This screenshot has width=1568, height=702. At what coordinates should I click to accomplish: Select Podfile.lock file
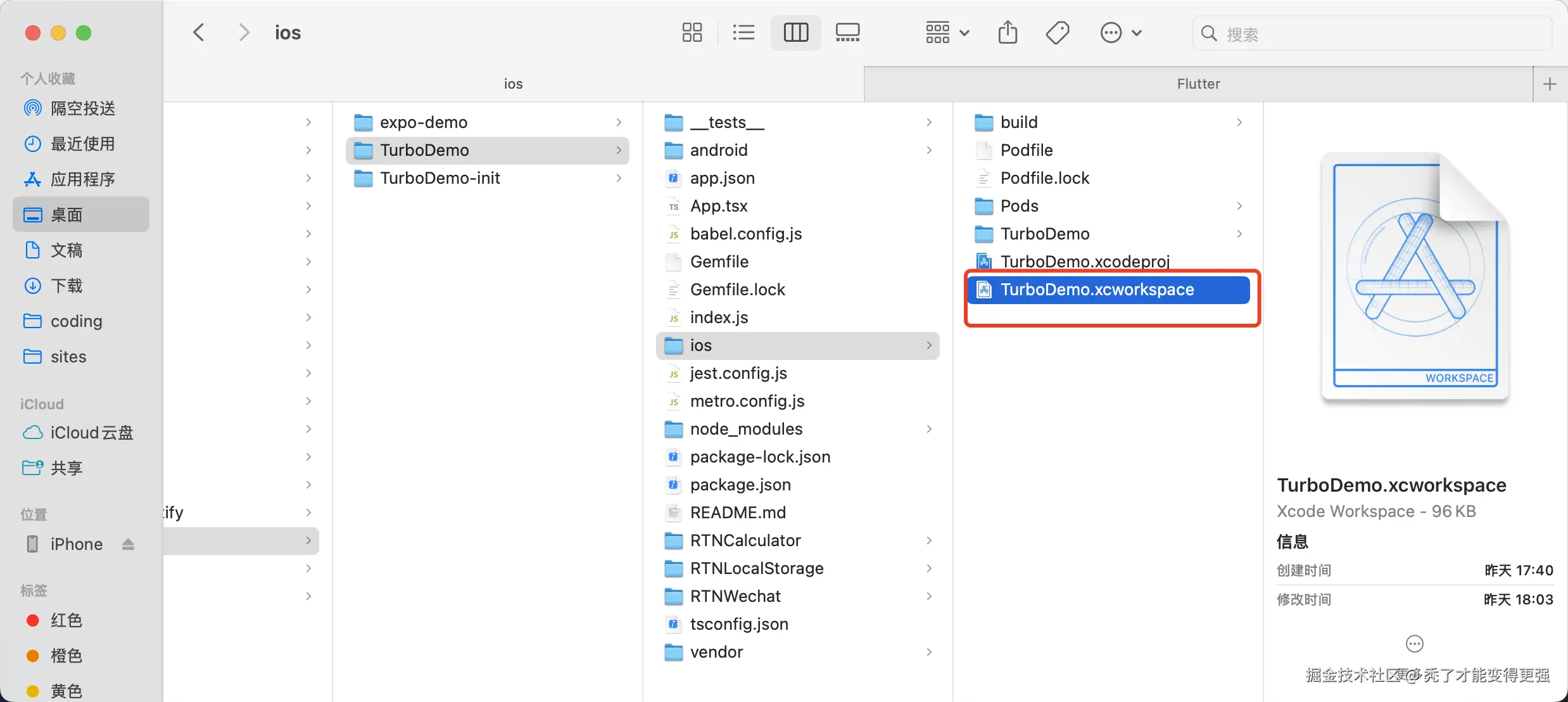coord(1108,178)
